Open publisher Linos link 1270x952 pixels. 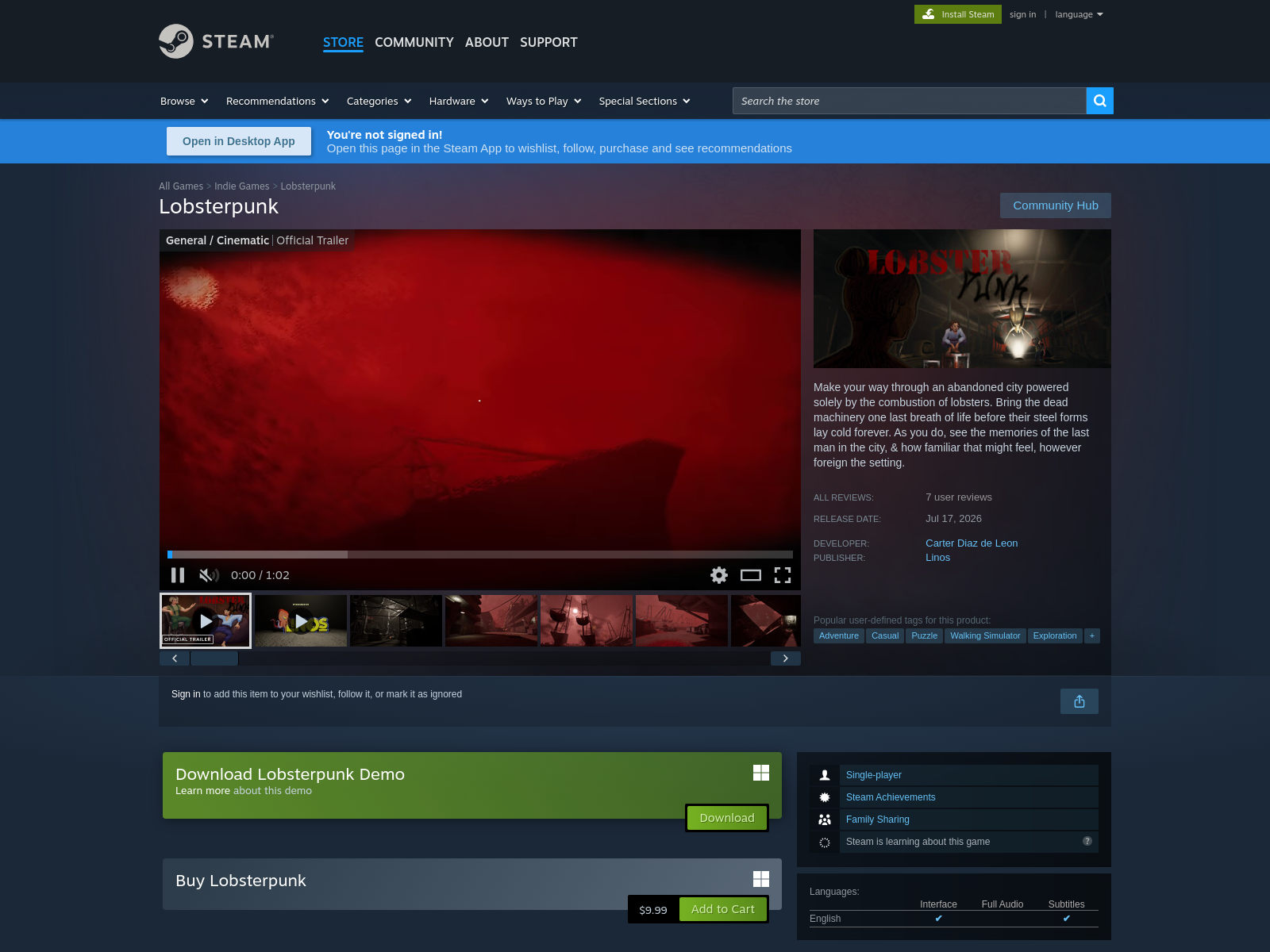click(x=937, y=558)
